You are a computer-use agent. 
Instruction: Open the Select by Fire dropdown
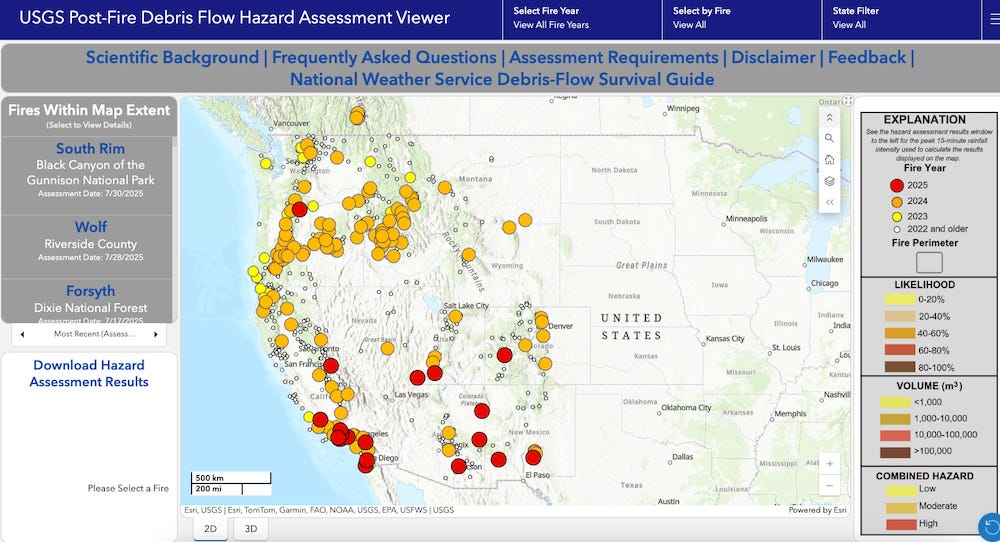pos(741,18)
